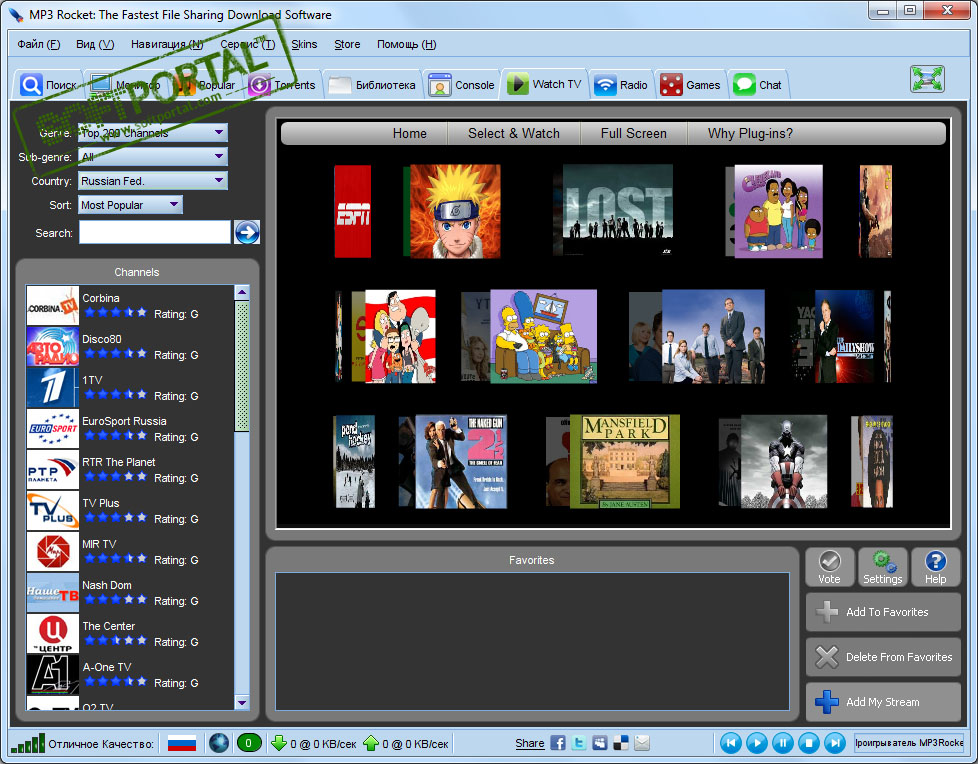This screenshot has height=764, width=978.
Task: Click the previous track player button
Action: point(730,743)
